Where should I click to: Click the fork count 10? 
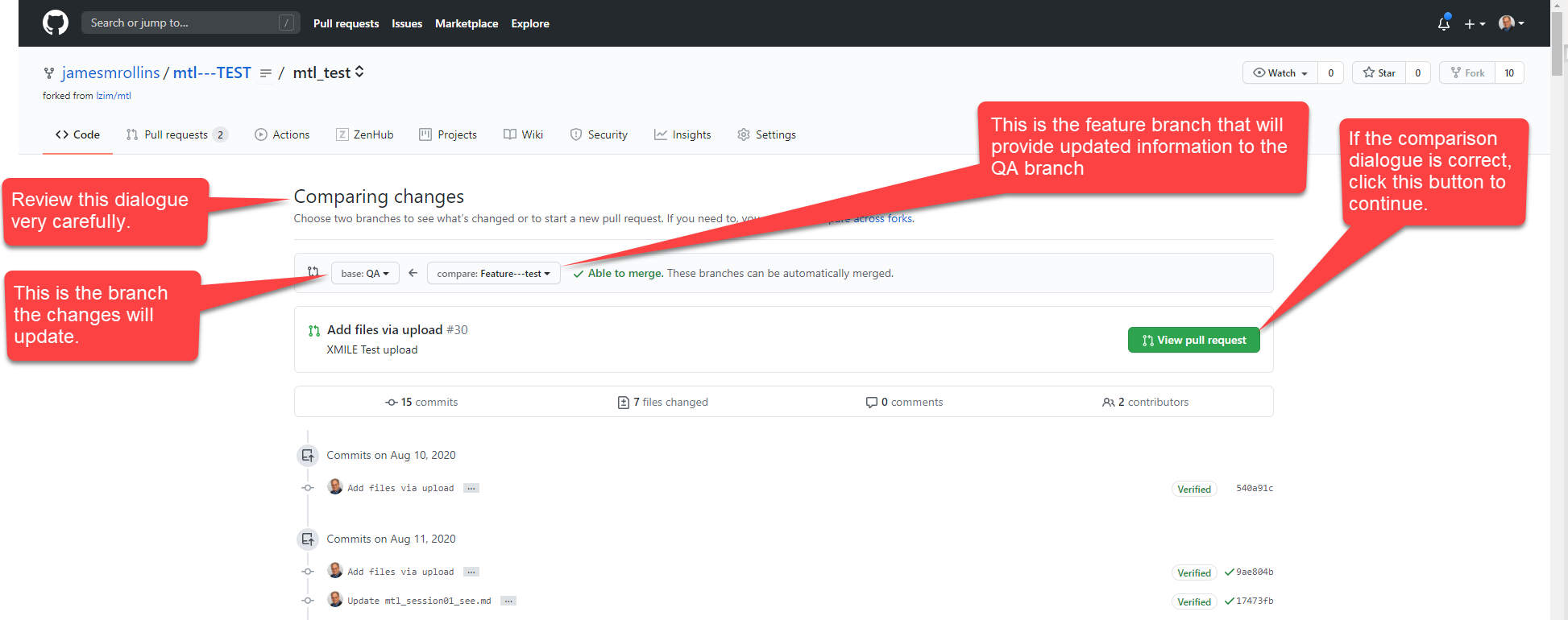[x=1509, y=72]
